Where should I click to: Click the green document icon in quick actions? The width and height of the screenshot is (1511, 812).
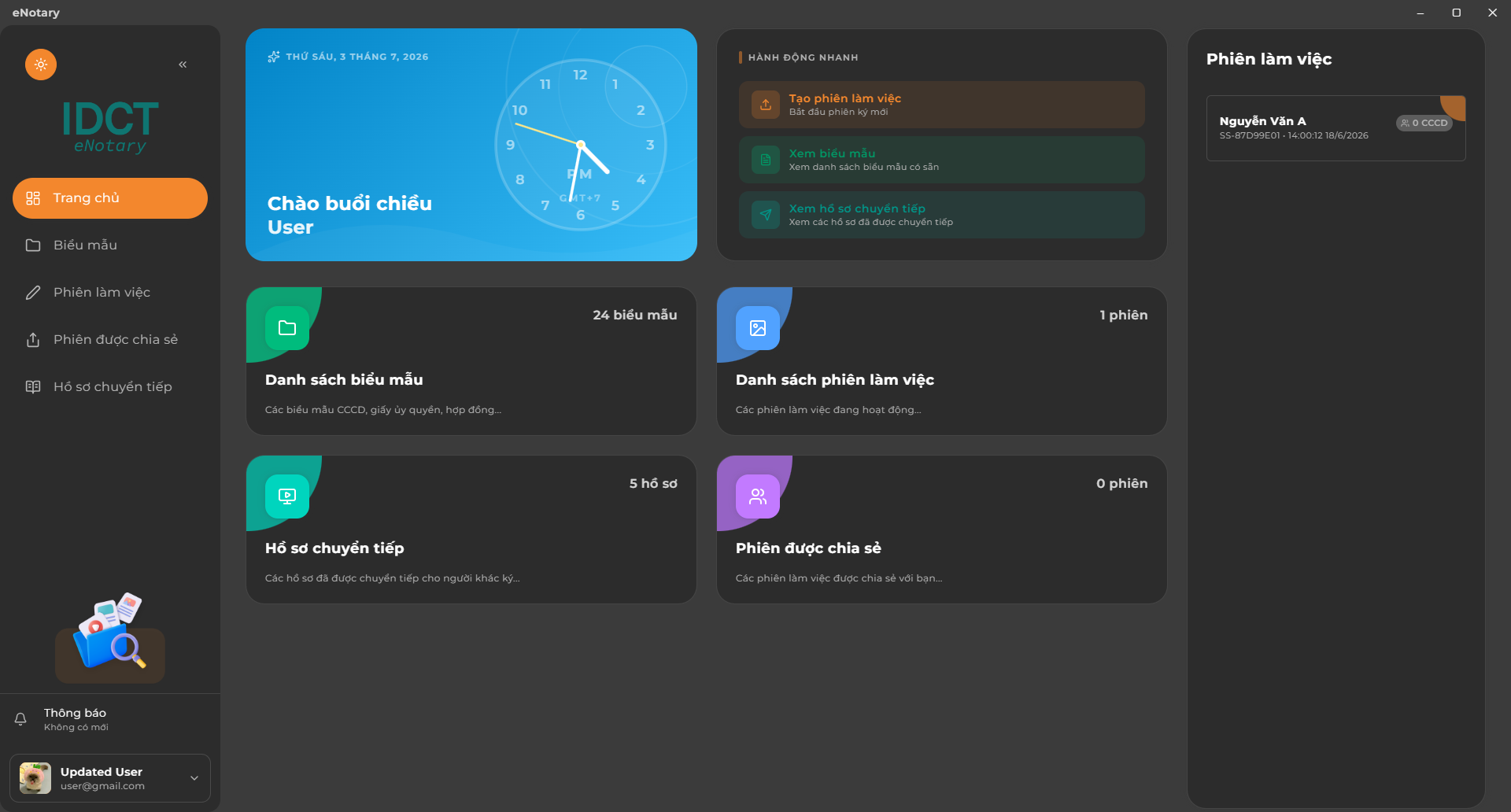coord(766,160)
